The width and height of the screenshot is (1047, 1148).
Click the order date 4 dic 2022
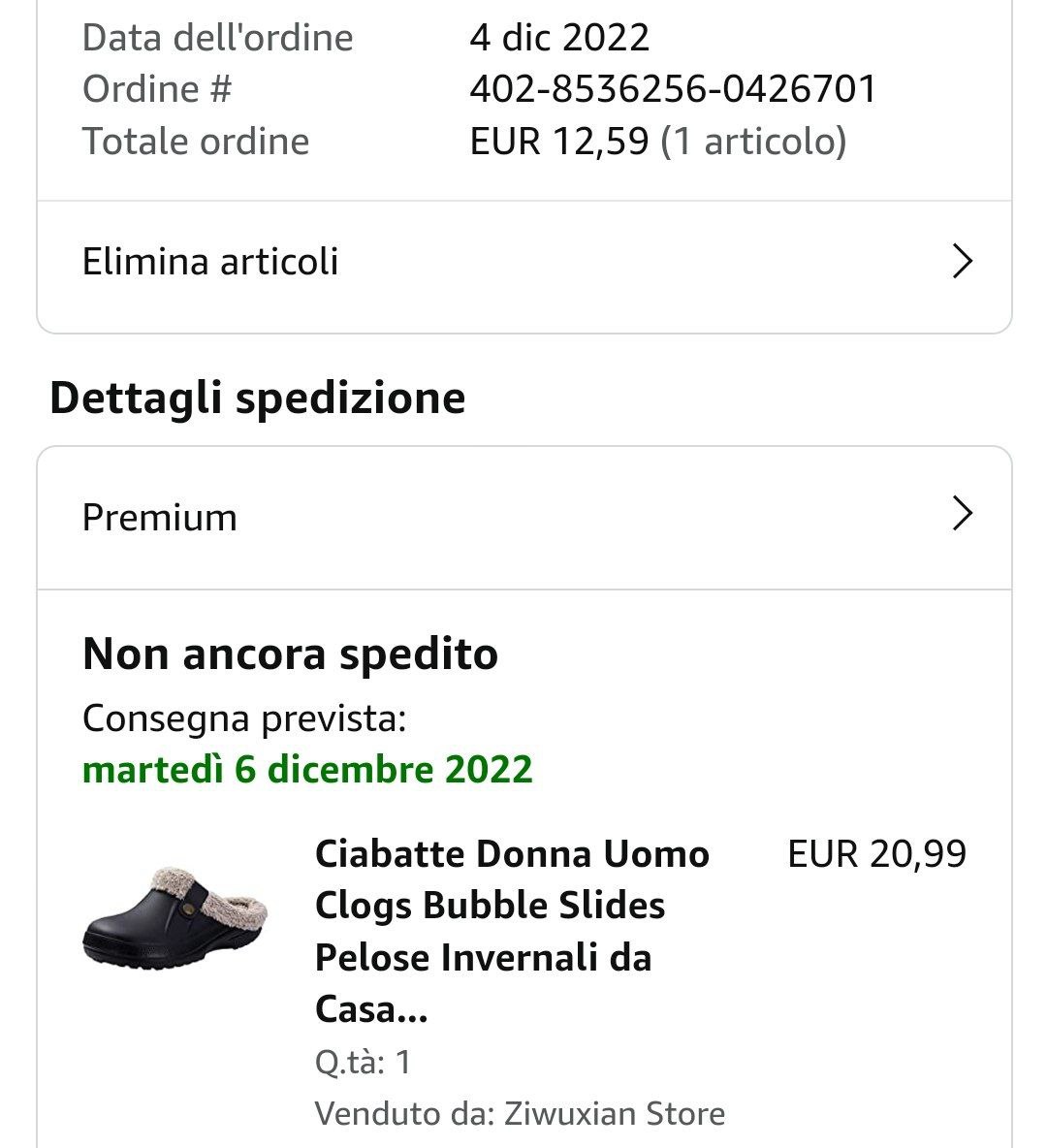[559, 38]
